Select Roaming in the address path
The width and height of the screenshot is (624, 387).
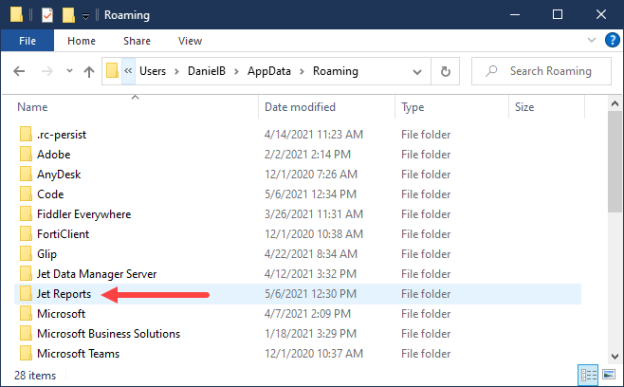(335, 71)
